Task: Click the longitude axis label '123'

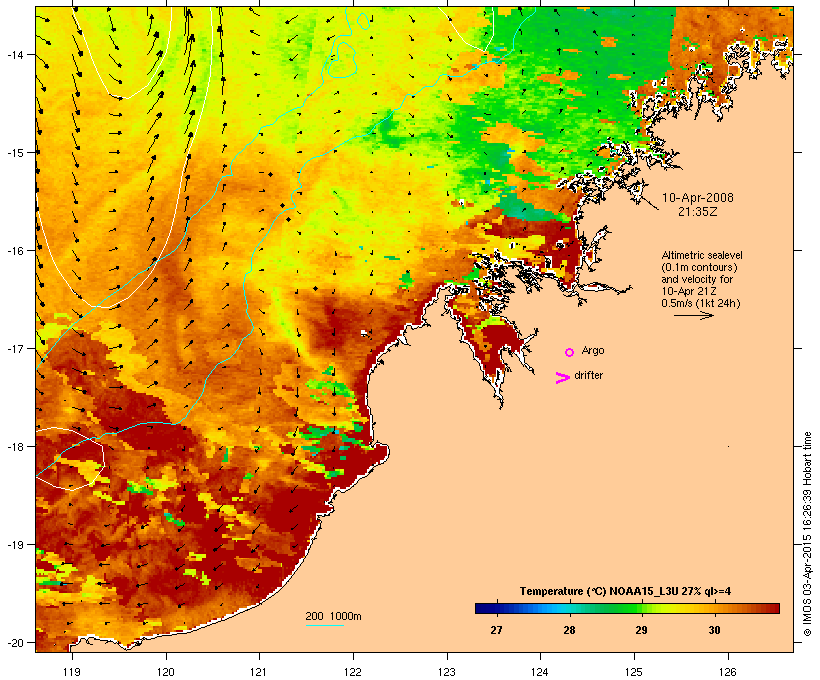Action: coord(447,672)
